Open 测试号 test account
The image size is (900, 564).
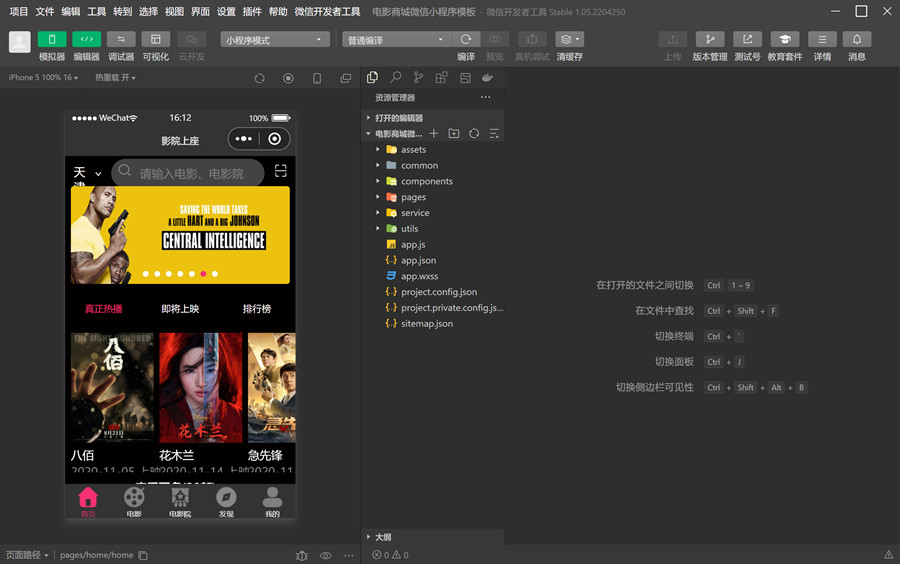[747, 39]
